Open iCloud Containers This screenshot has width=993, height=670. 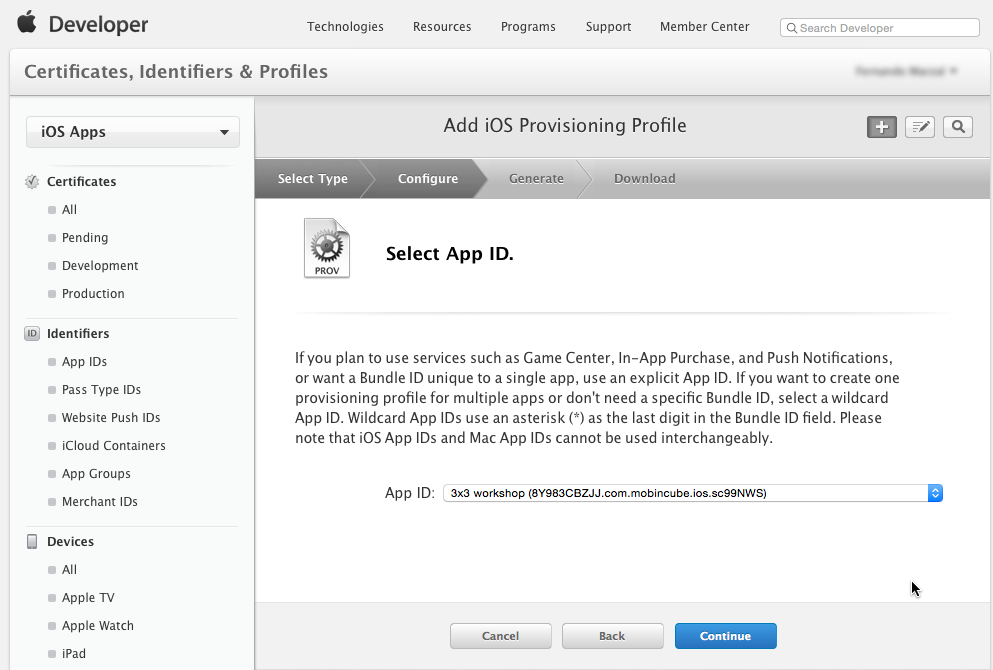click(x=113, y=445)
